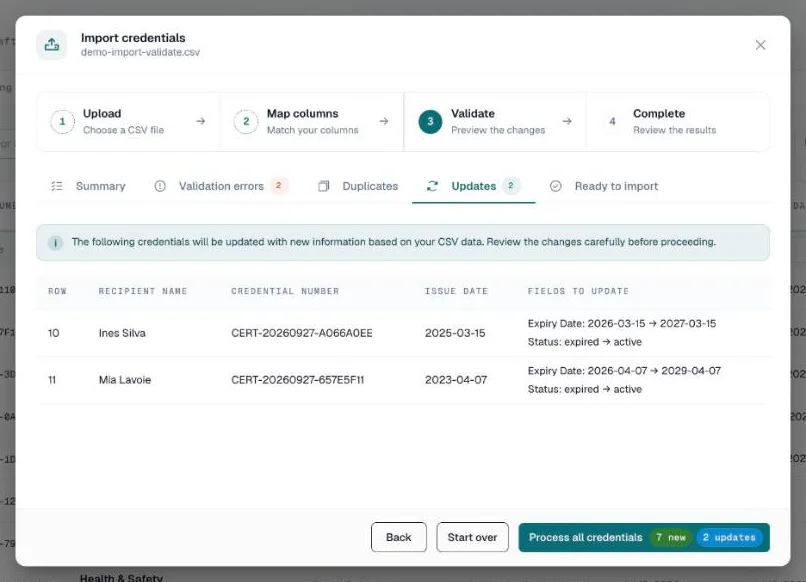Click Expiry Date change ending 2029-04-07
Viewport: 806px width, 582px height.
[624, 371]
